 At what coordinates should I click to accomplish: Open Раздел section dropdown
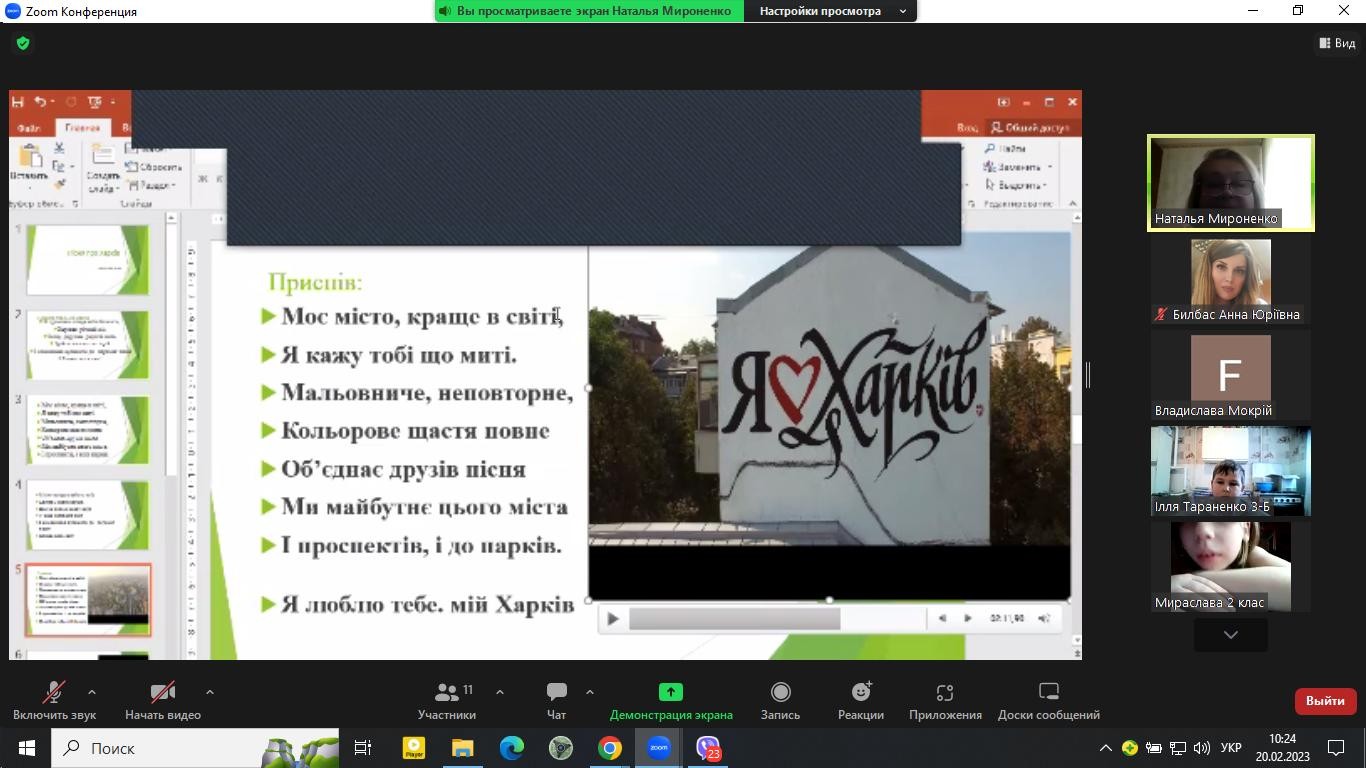(152, 185)
